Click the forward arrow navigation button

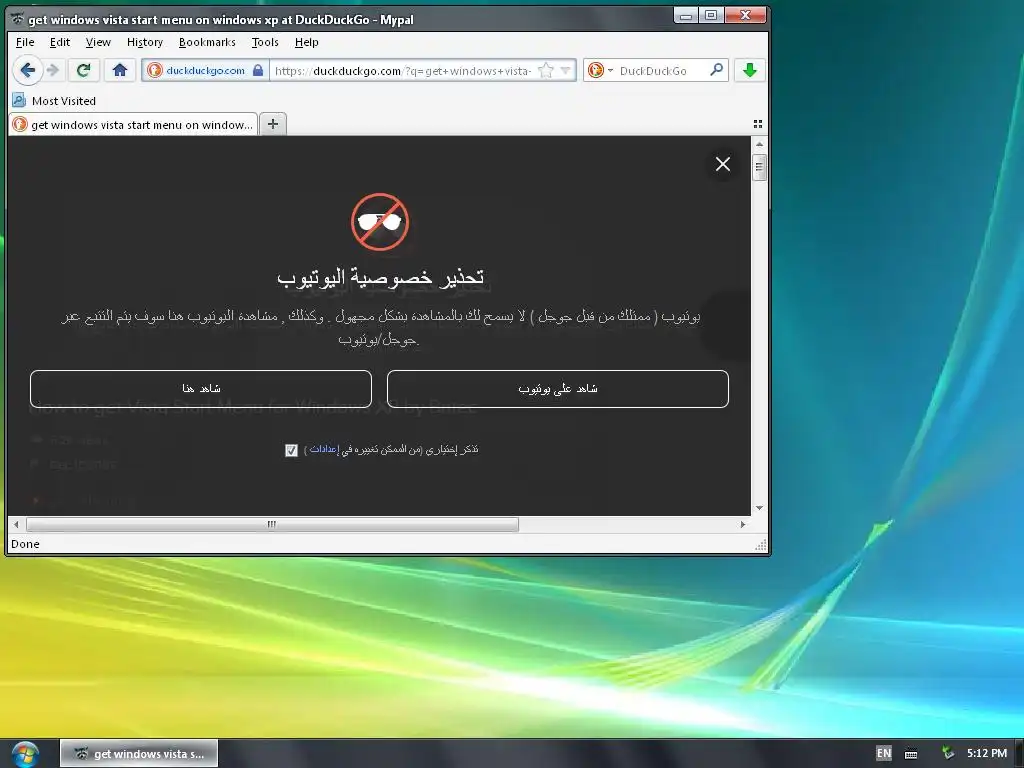[54, 70]
